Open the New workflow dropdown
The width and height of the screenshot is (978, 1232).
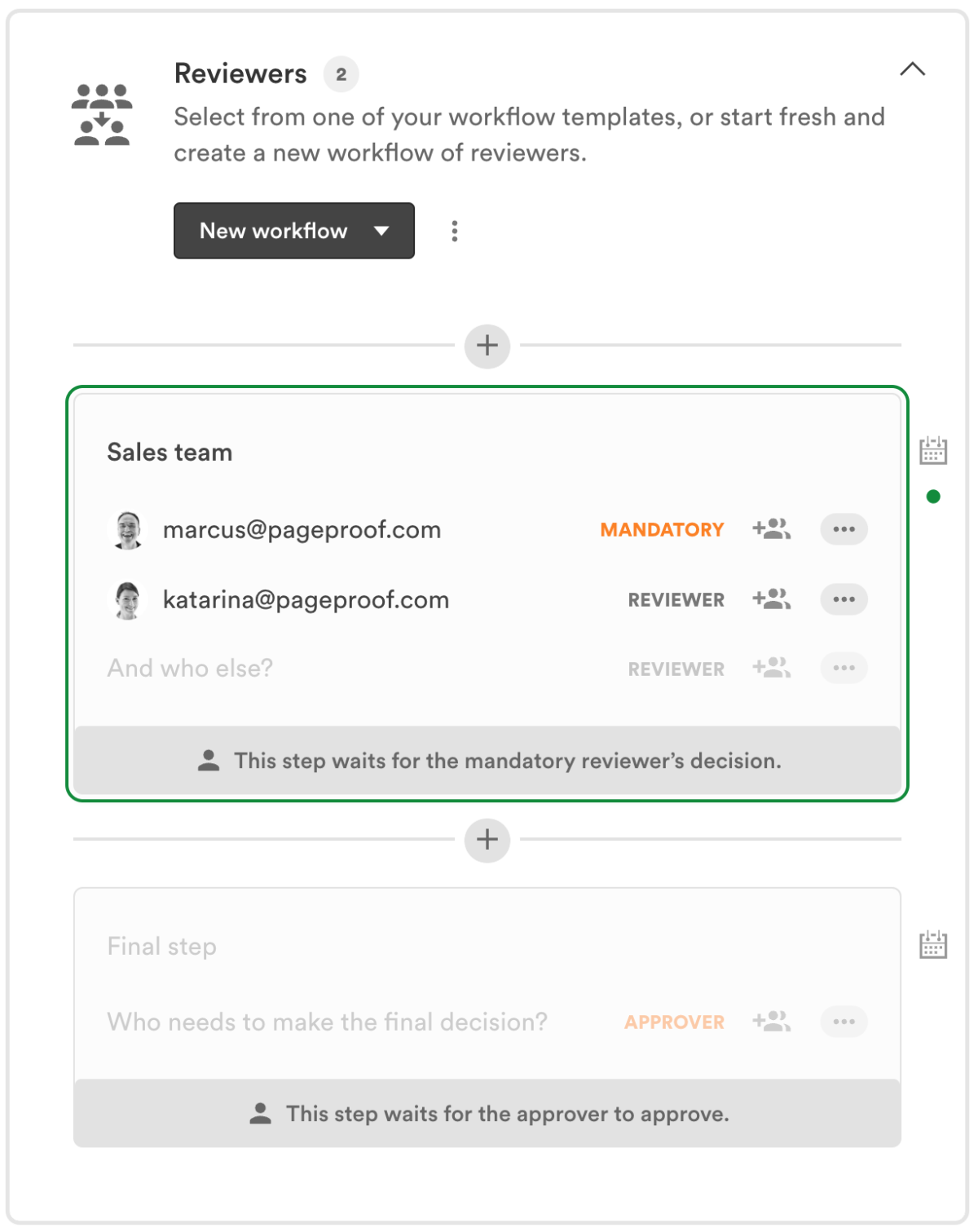click(293, 231)
